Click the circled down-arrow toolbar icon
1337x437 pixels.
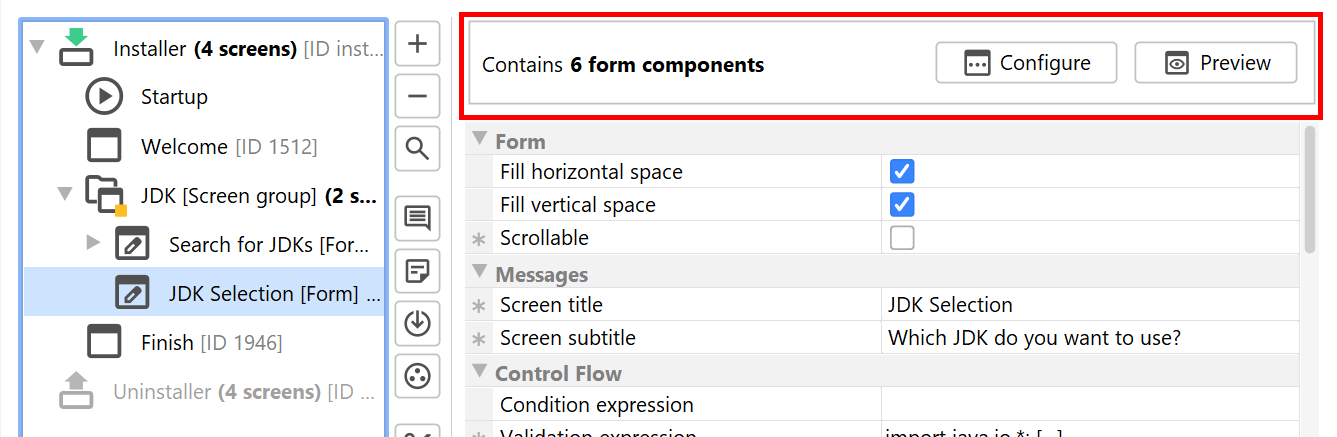pos(418,323)
